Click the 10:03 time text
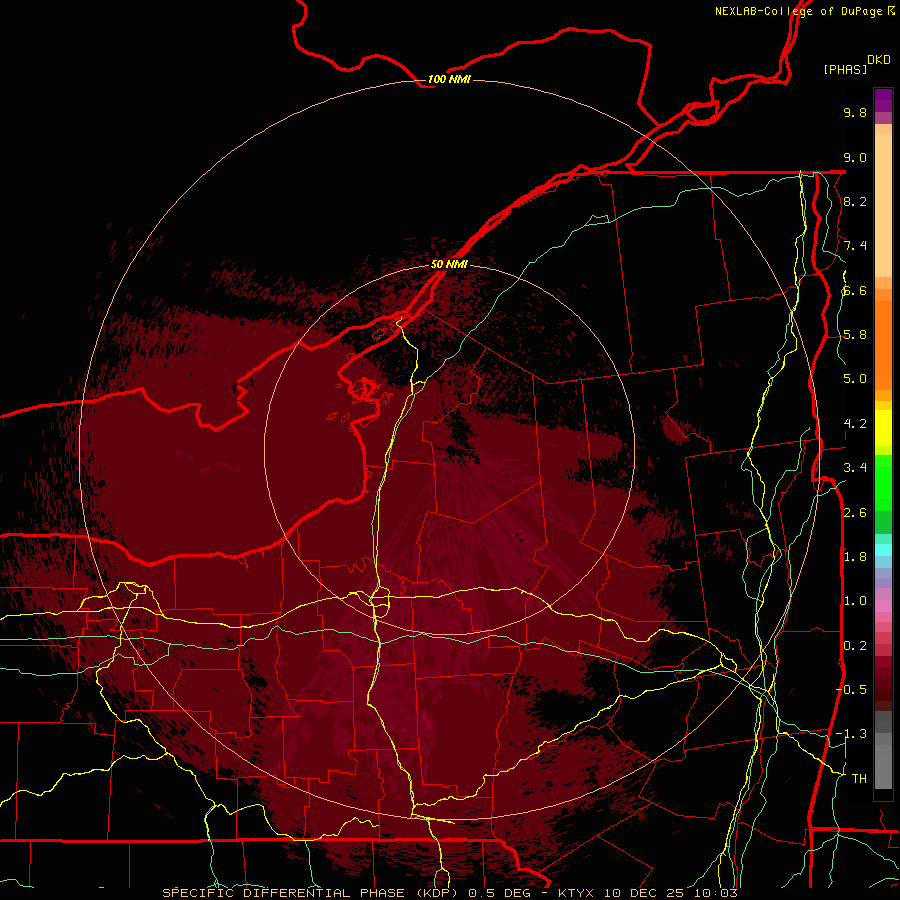Image resolution: width=900 pixels, height=900 pixels. [715, 893]
